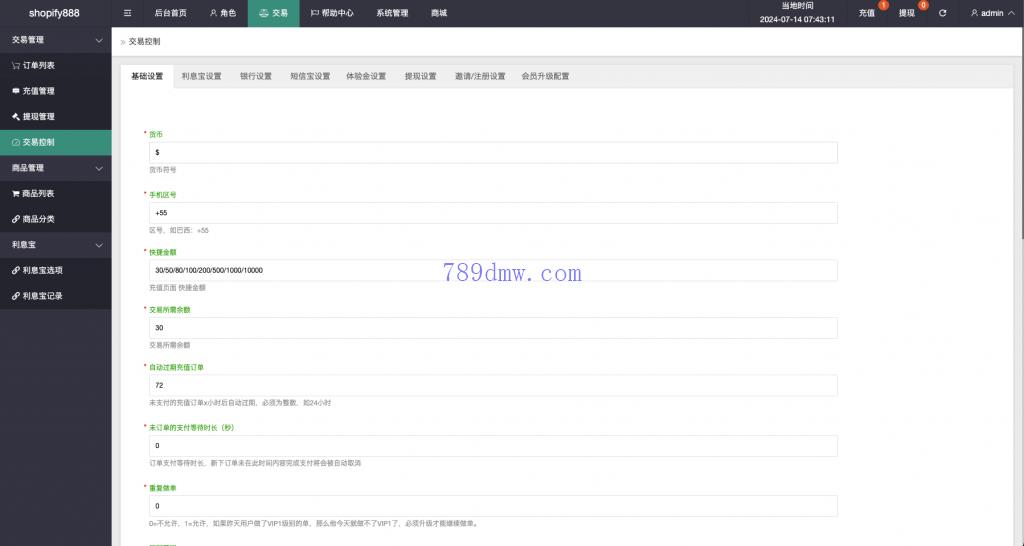Switch to the 提现设置 tab
This screenshot has height=546, width=1024.
(x=420, y=76)
